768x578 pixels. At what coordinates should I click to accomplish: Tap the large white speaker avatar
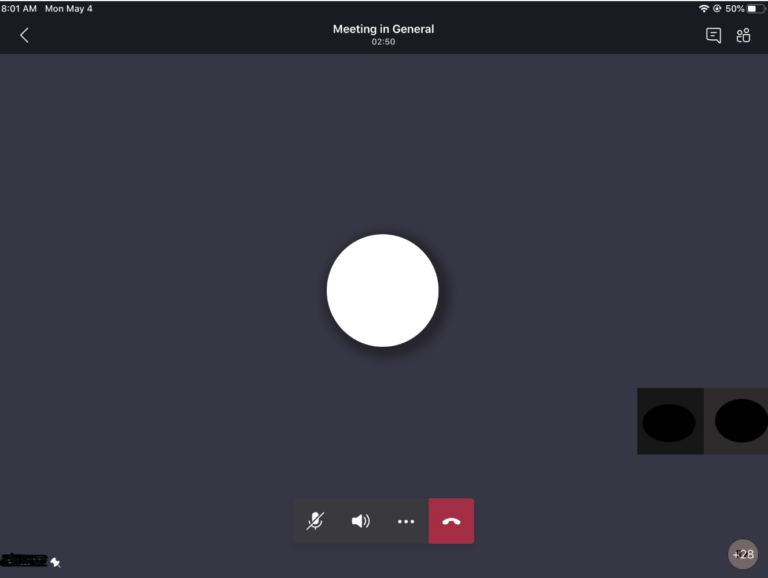pos(382,290)
